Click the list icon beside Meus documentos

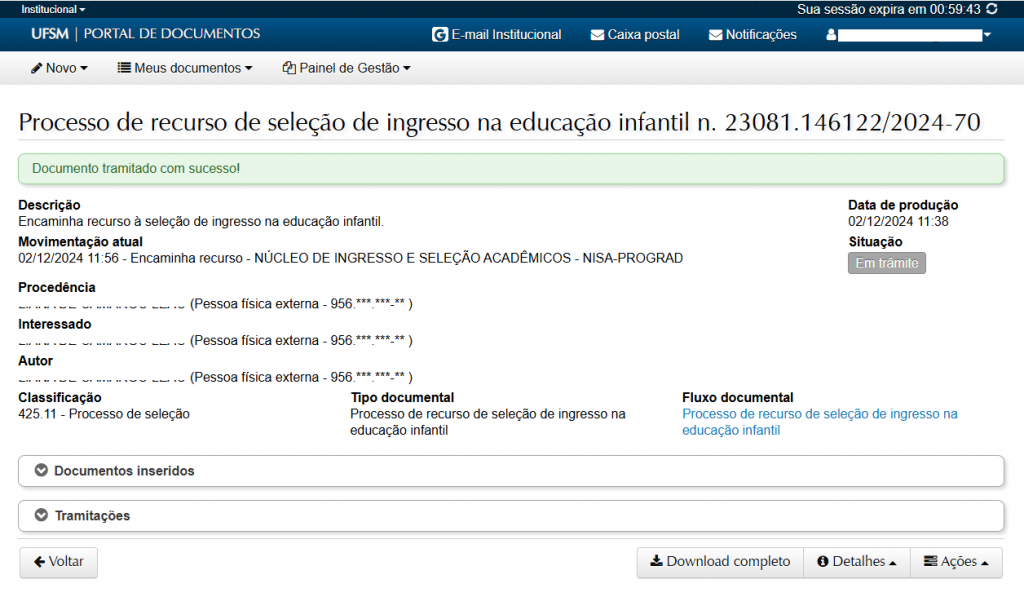coord(124,68)
